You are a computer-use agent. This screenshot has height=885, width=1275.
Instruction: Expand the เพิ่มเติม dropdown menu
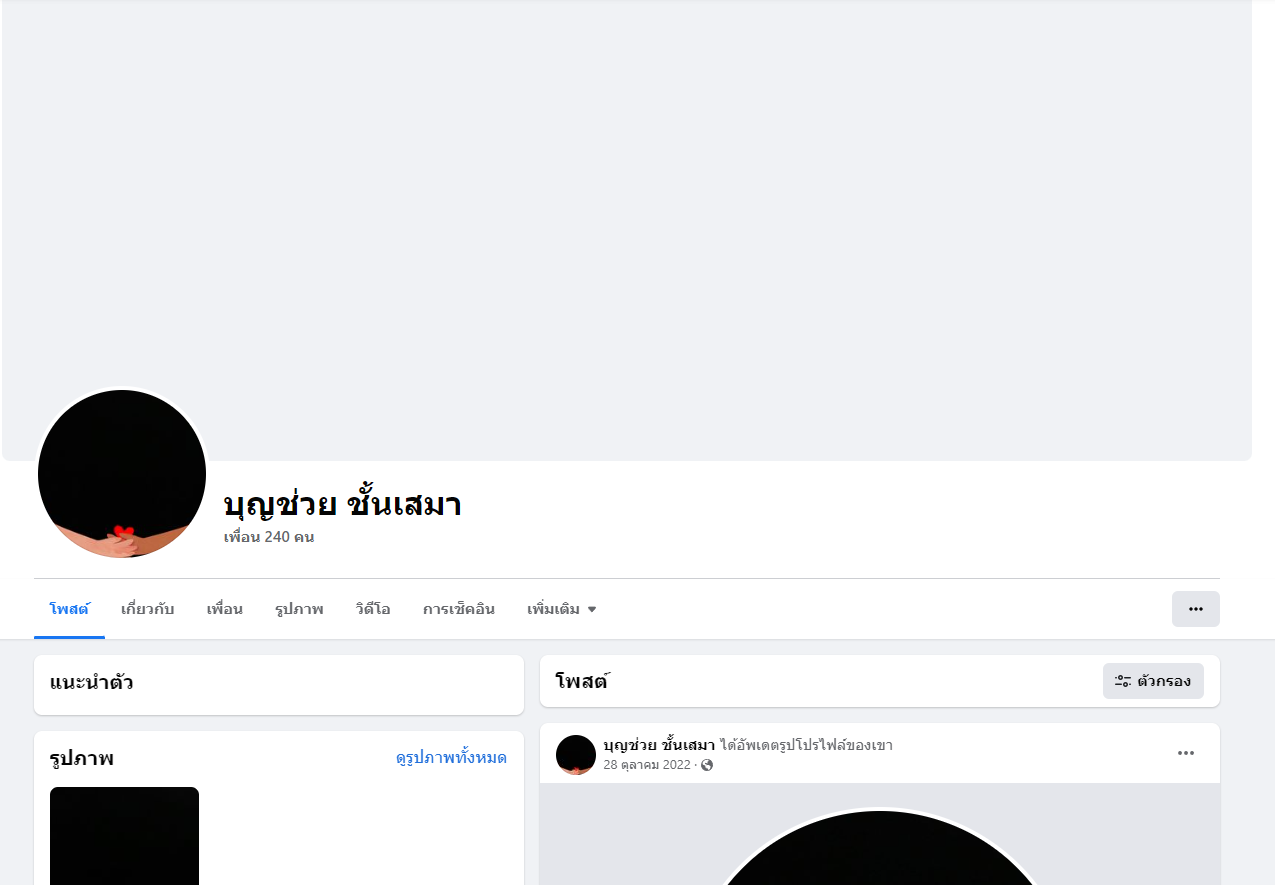[562, 609]
